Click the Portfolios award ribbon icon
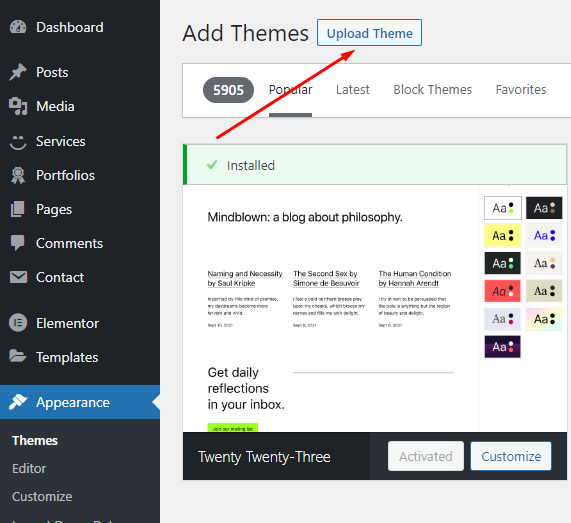The image size is (571, 523). [x=18, y=176]
